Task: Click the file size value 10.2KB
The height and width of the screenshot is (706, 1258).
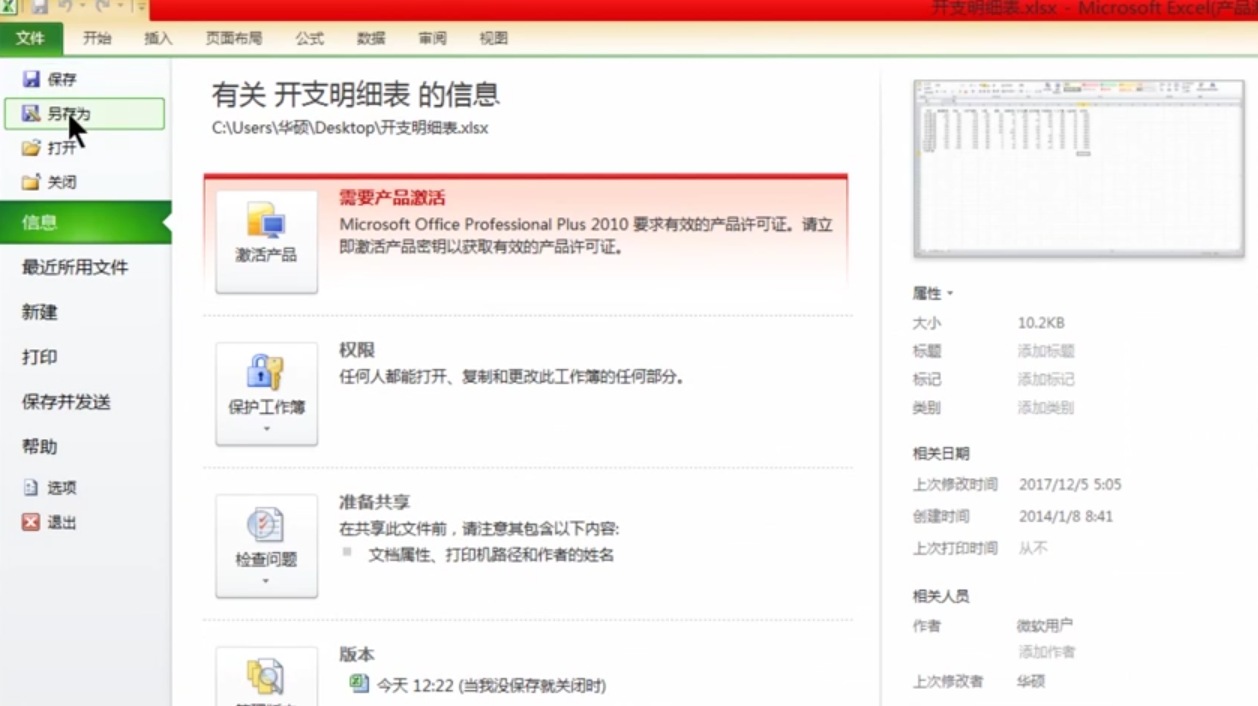Action: pyautogui.click(x=1041, y=323)
